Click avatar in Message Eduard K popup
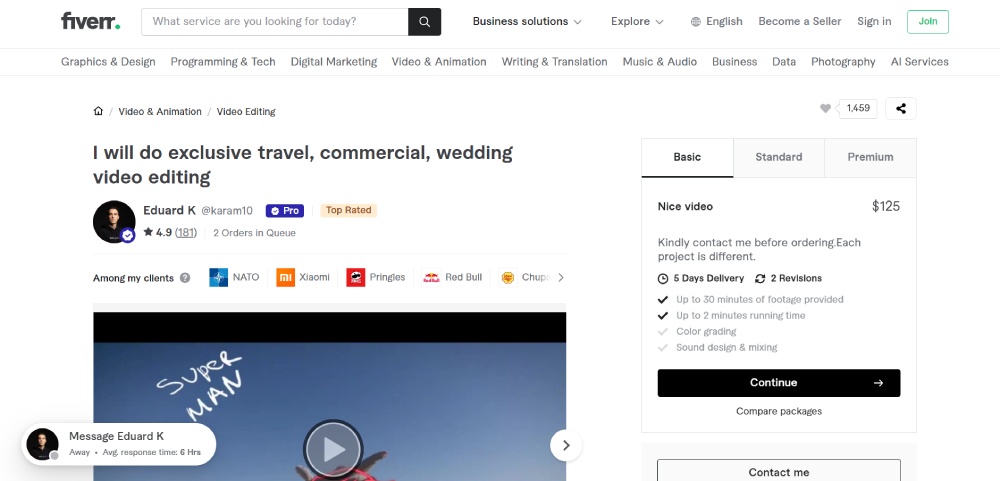The image size is (1000, 481). [x=43, y=444]
